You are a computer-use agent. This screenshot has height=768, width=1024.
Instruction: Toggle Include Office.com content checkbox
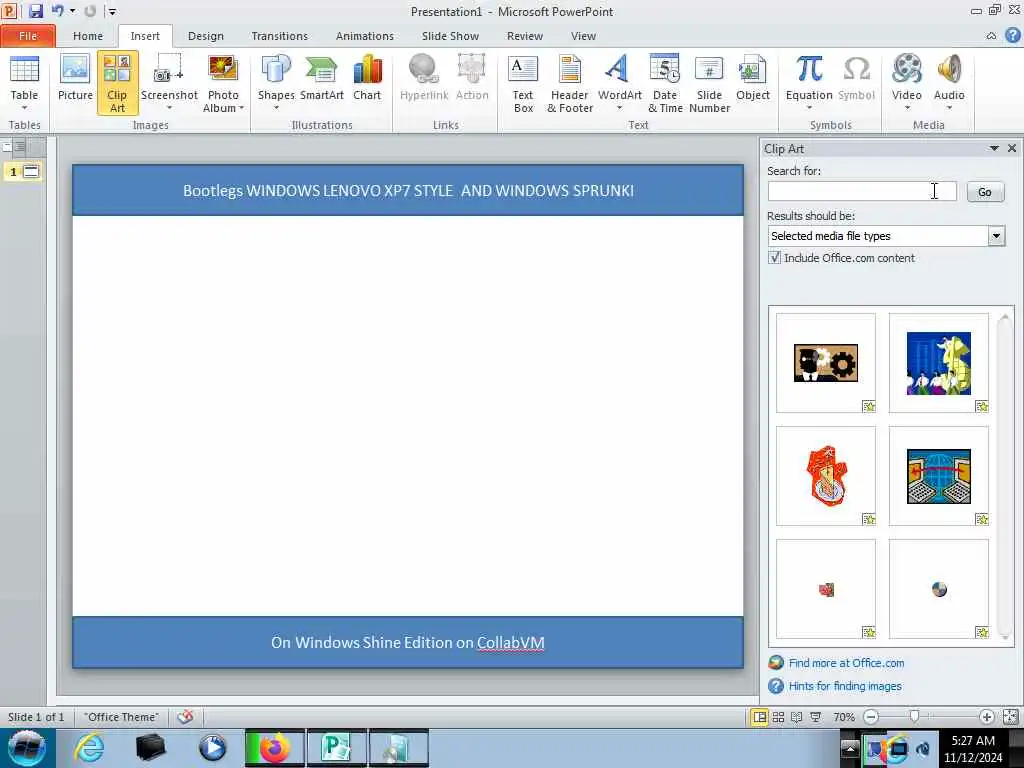pos(775,258)
